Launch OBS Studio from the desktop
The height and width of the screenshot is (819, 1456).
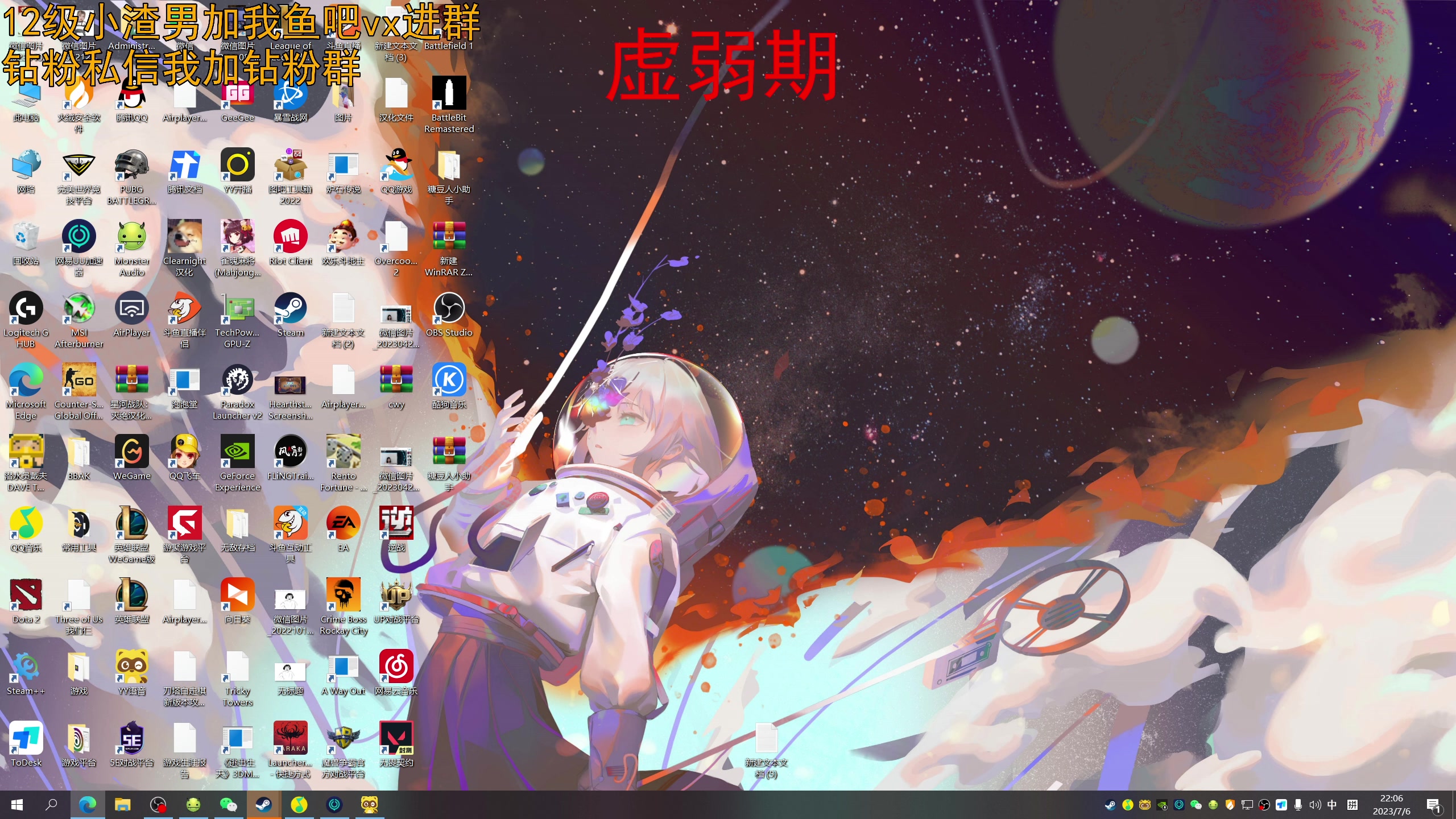coord(449,315)
